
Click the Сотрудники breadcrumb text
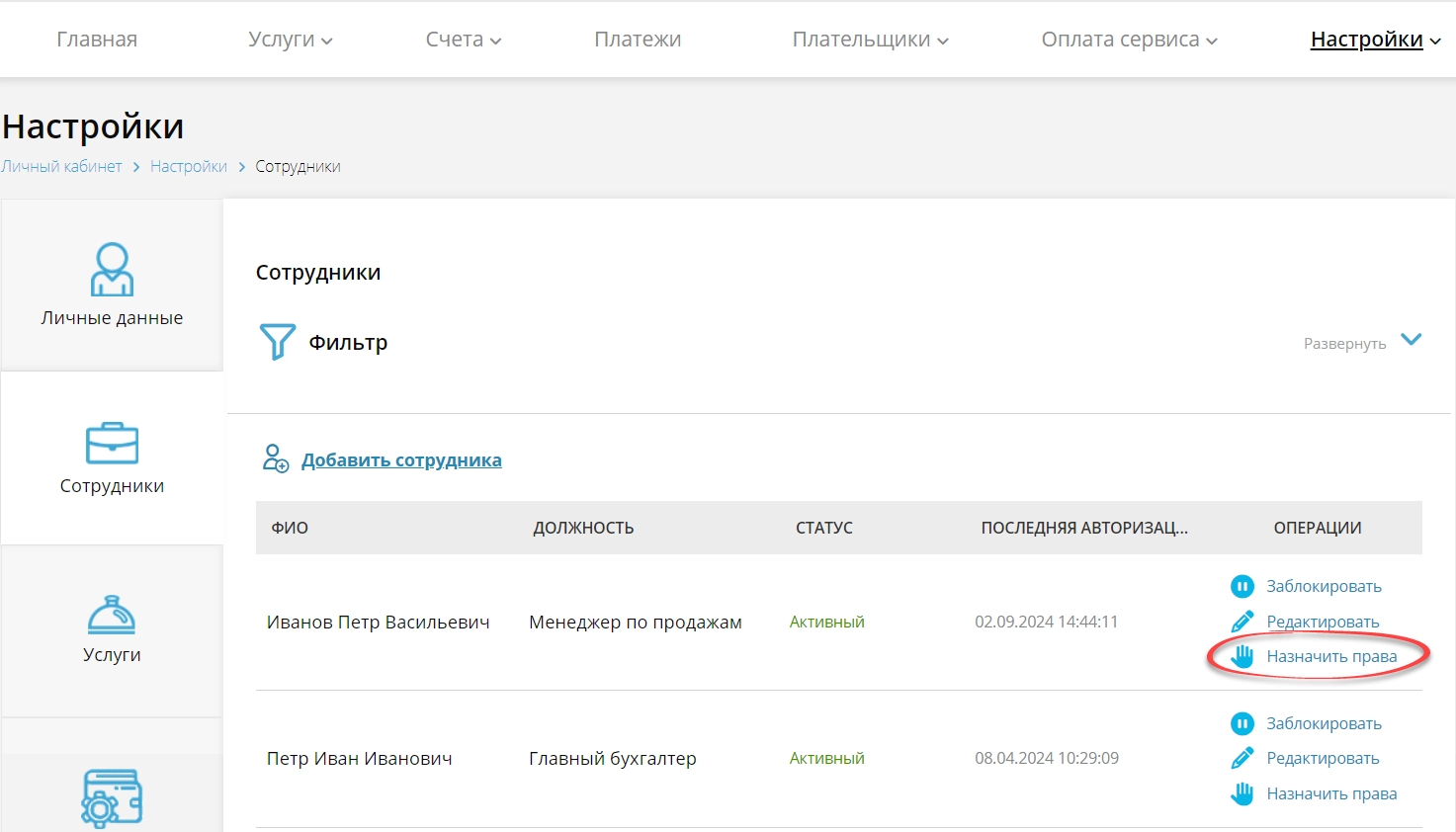tap(298, 166)
